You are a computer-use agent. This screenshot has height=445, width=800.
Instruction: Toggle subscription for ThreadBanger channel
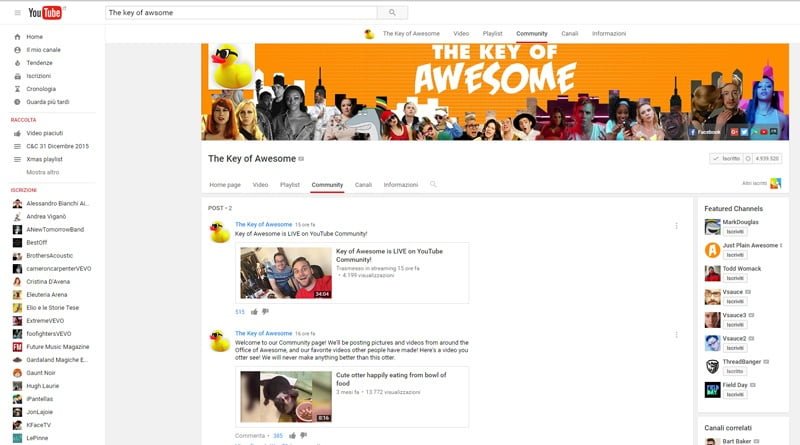[x=735, y=372]
